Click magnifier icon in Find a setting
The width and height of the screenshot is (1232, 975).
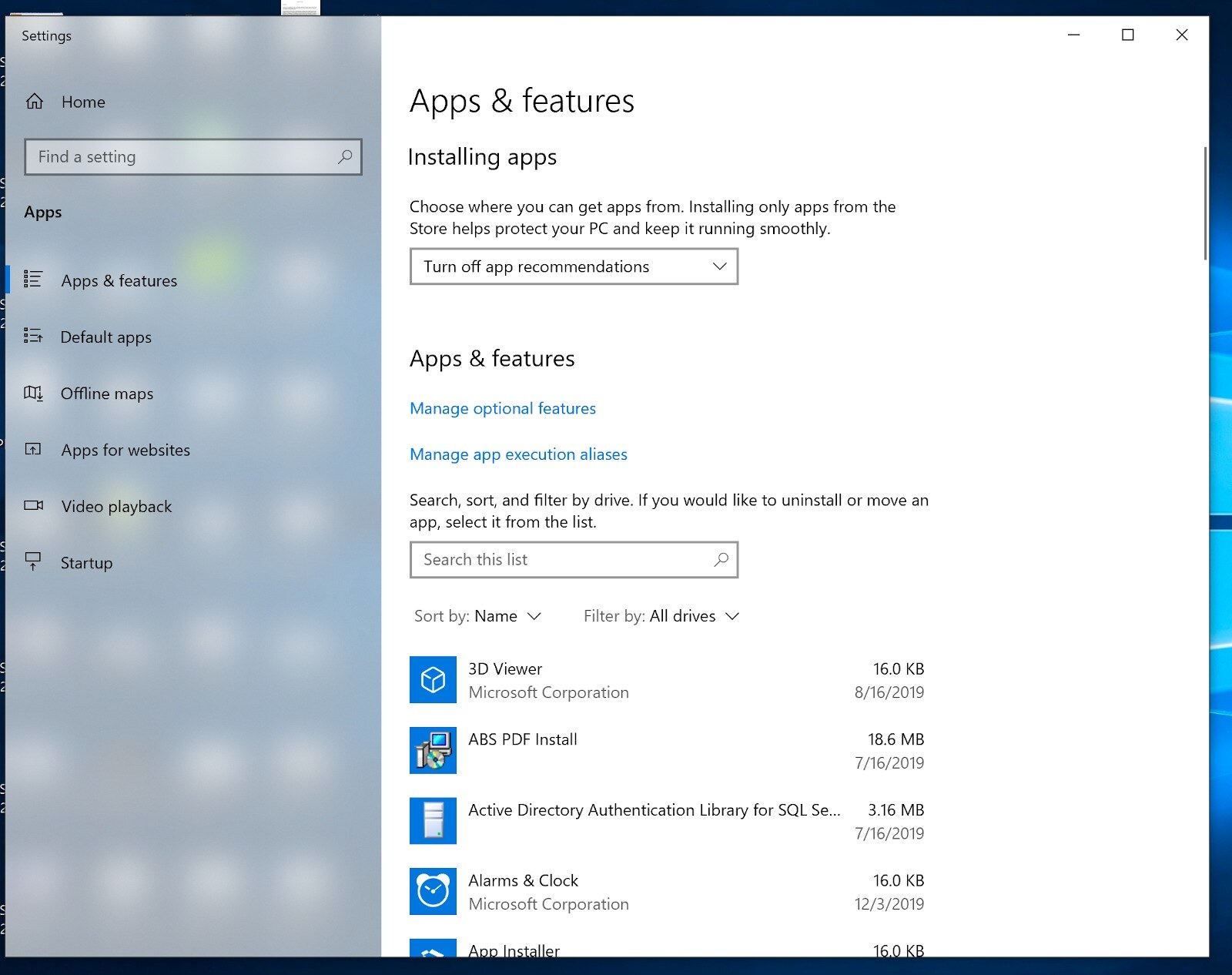(345, 157)
